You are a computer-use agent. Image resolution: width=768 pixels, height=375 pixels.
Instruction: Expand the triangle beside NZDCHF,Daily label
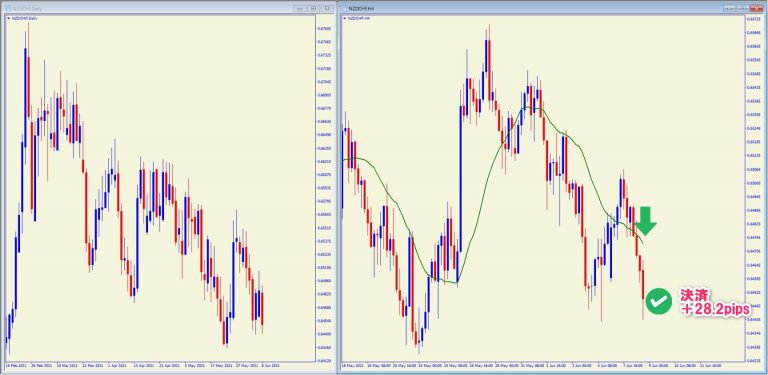click(x=8, y=19)
